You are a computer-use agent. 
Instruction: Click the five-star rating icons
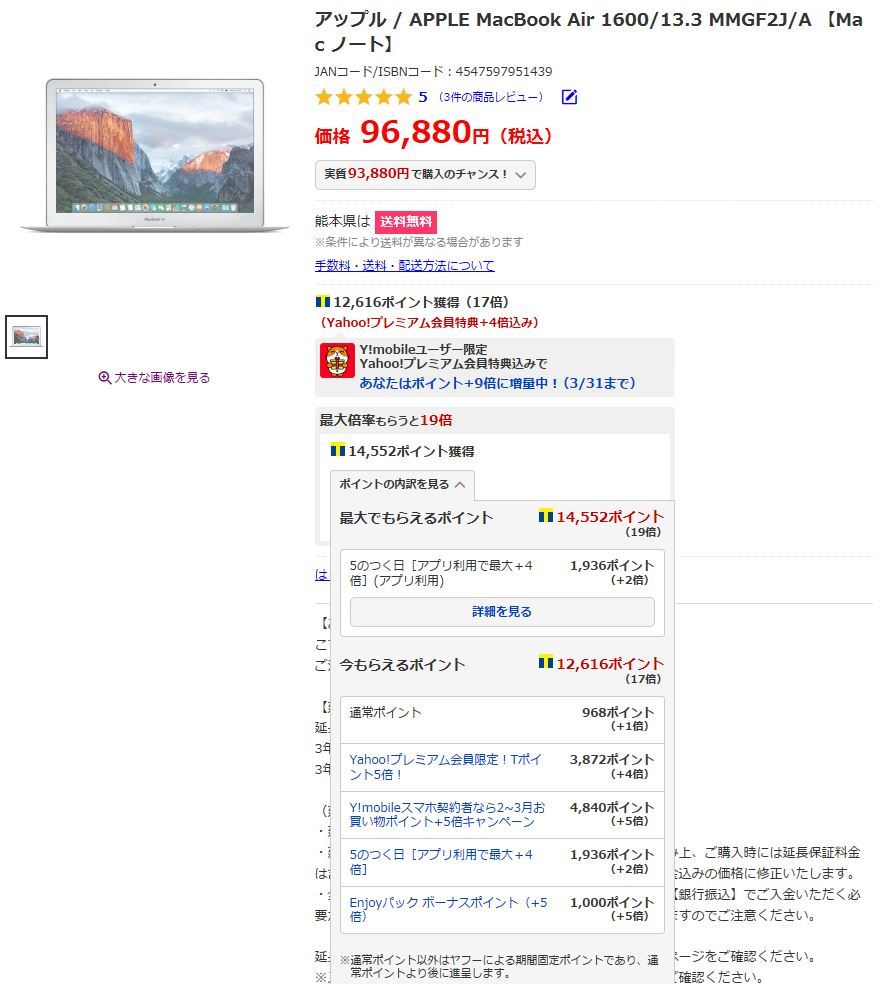[363, 97]
